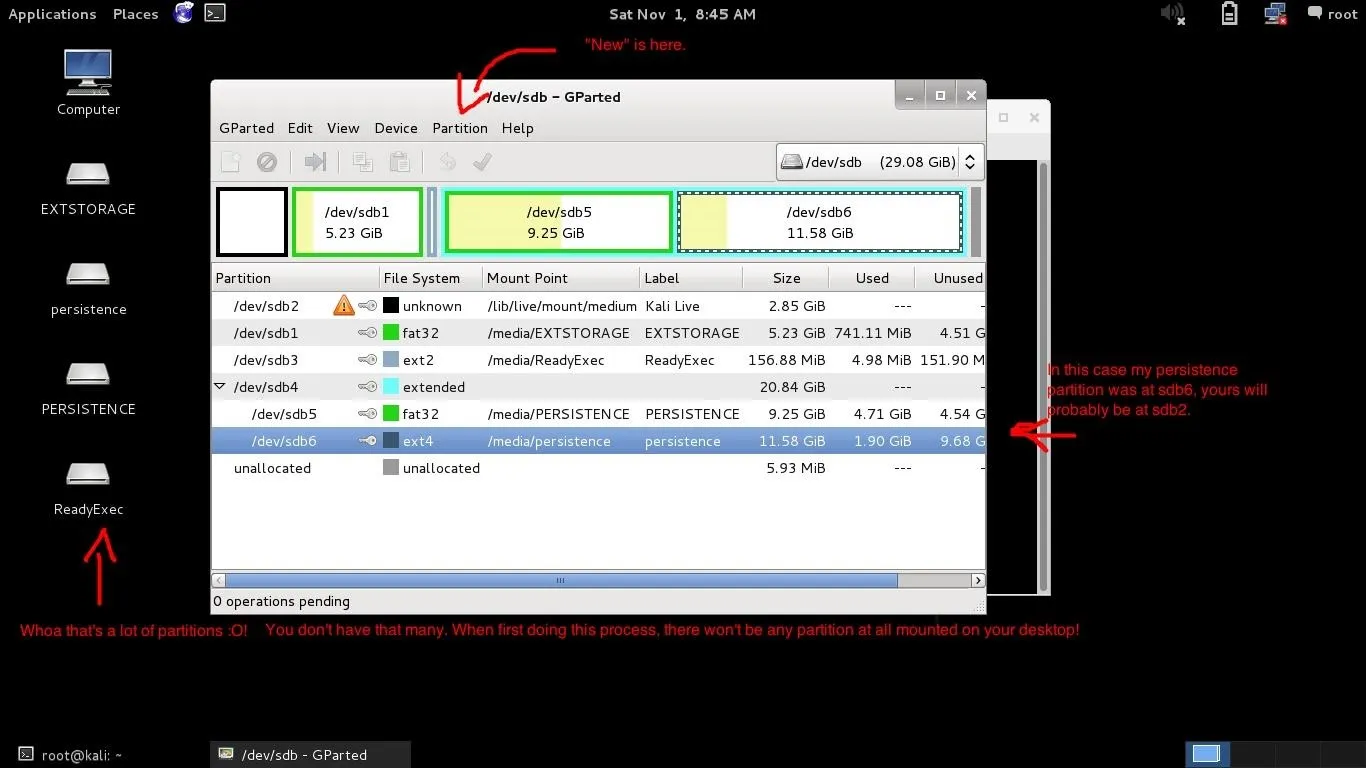Image resolution: width=1366 pixels, height=768 pixels.
Task: Sort by the Used column header
Action: pos(872,278)
